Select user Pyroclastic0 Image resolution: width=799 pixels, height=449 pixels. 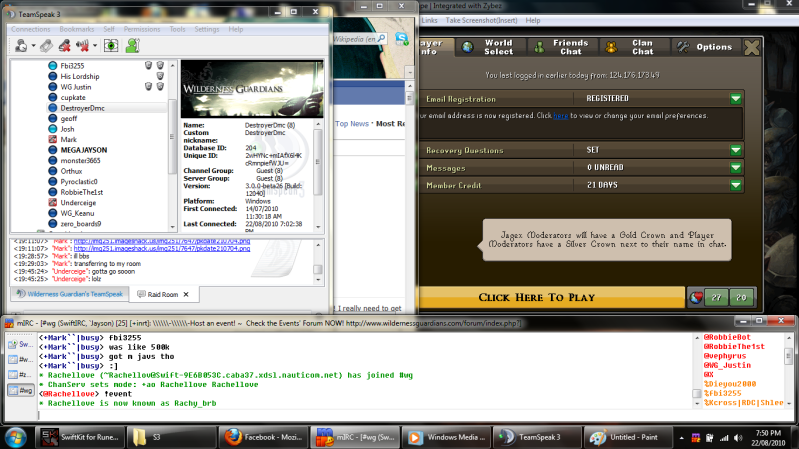79,181
